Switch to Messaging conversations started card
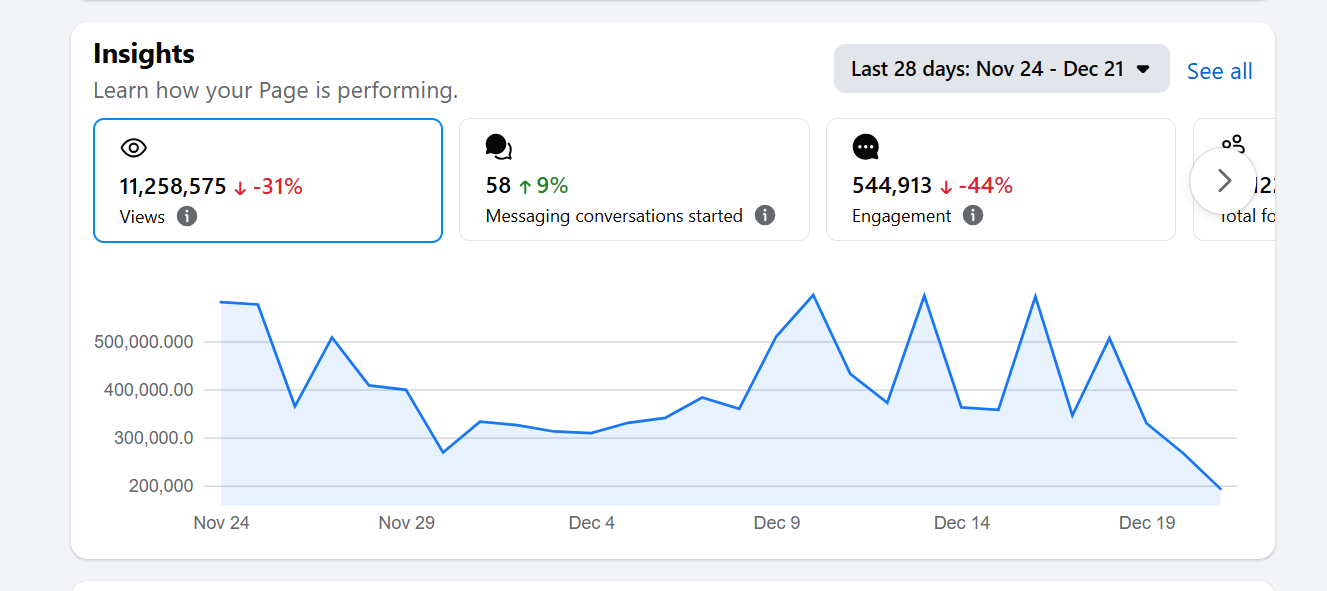 click(634, 180)
